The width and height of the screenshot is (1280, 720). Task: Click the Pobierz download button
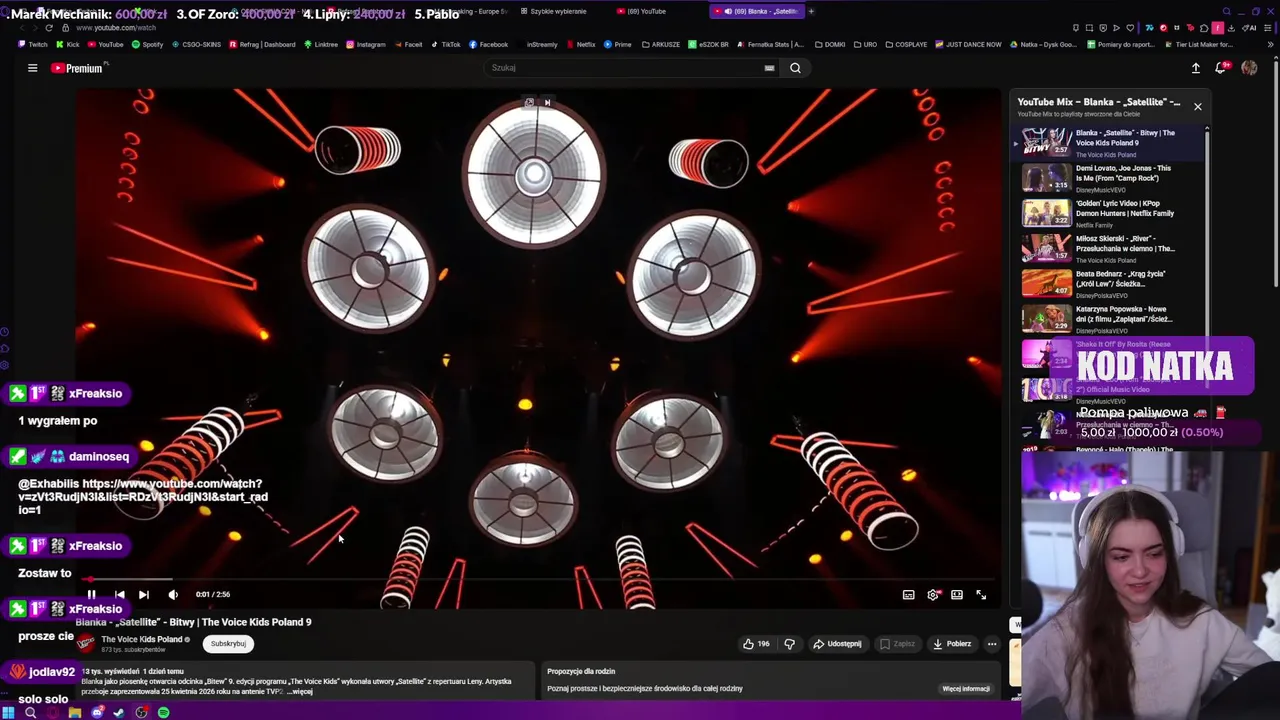tap(951, 644)
